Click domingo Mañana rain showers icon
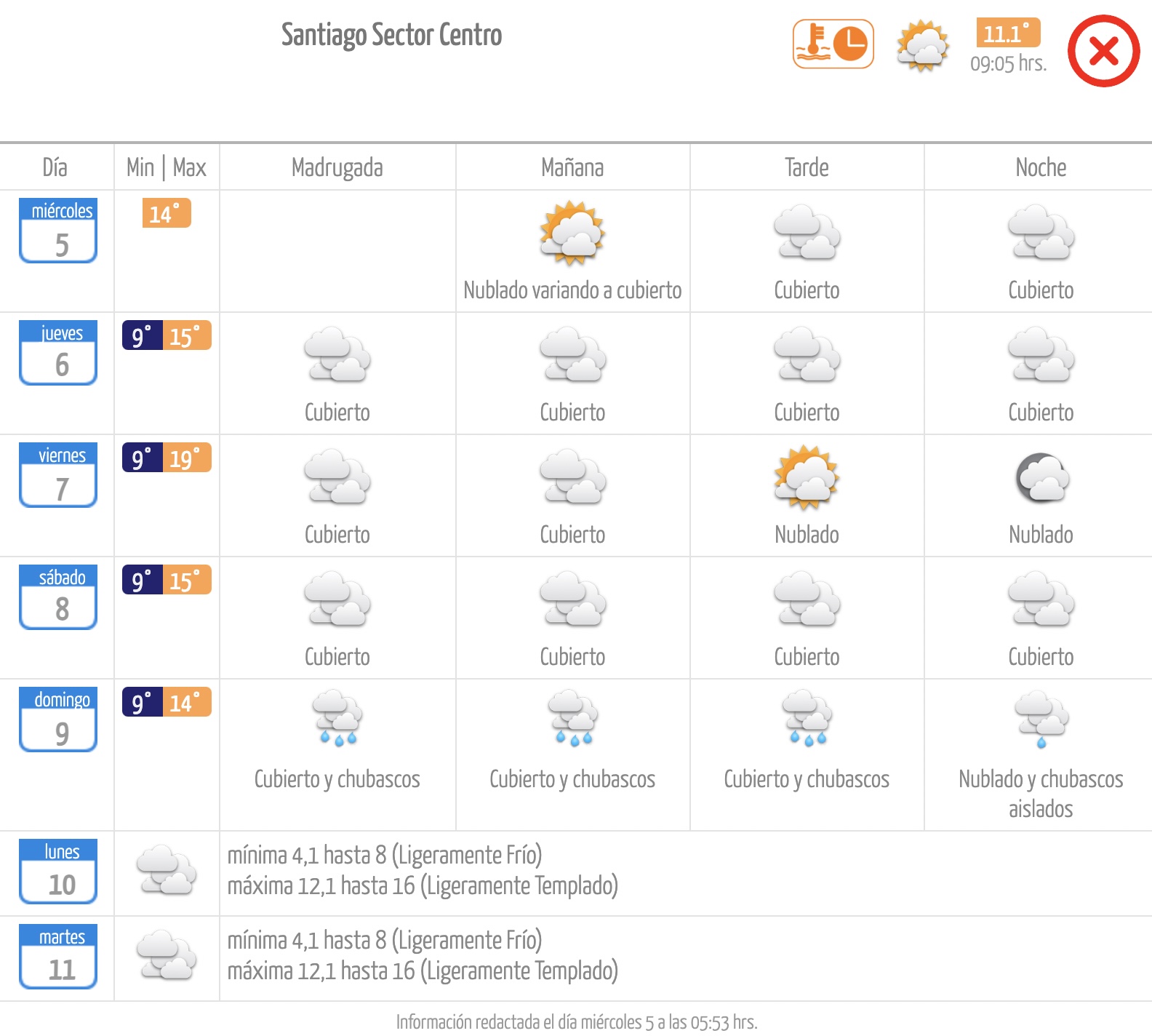Viewport: 1152px width, 1036px height. click(572, 718)
